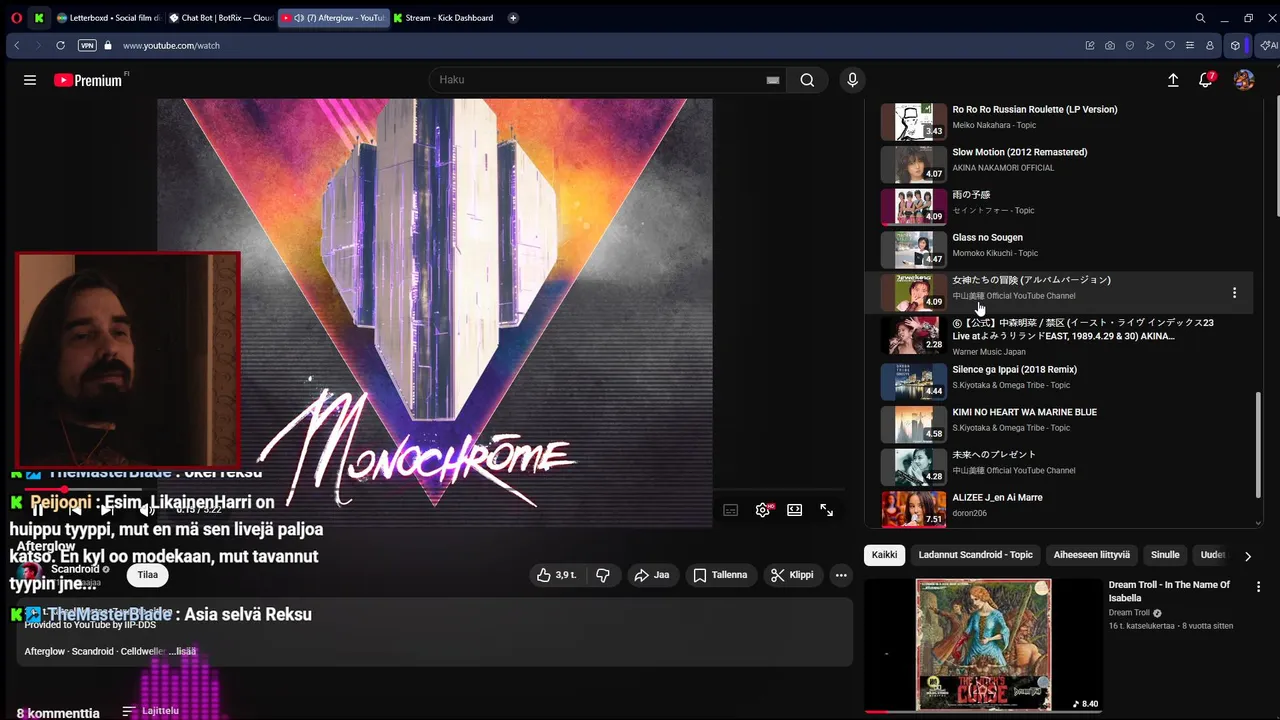Dislike the video with thumbs down

603,575
